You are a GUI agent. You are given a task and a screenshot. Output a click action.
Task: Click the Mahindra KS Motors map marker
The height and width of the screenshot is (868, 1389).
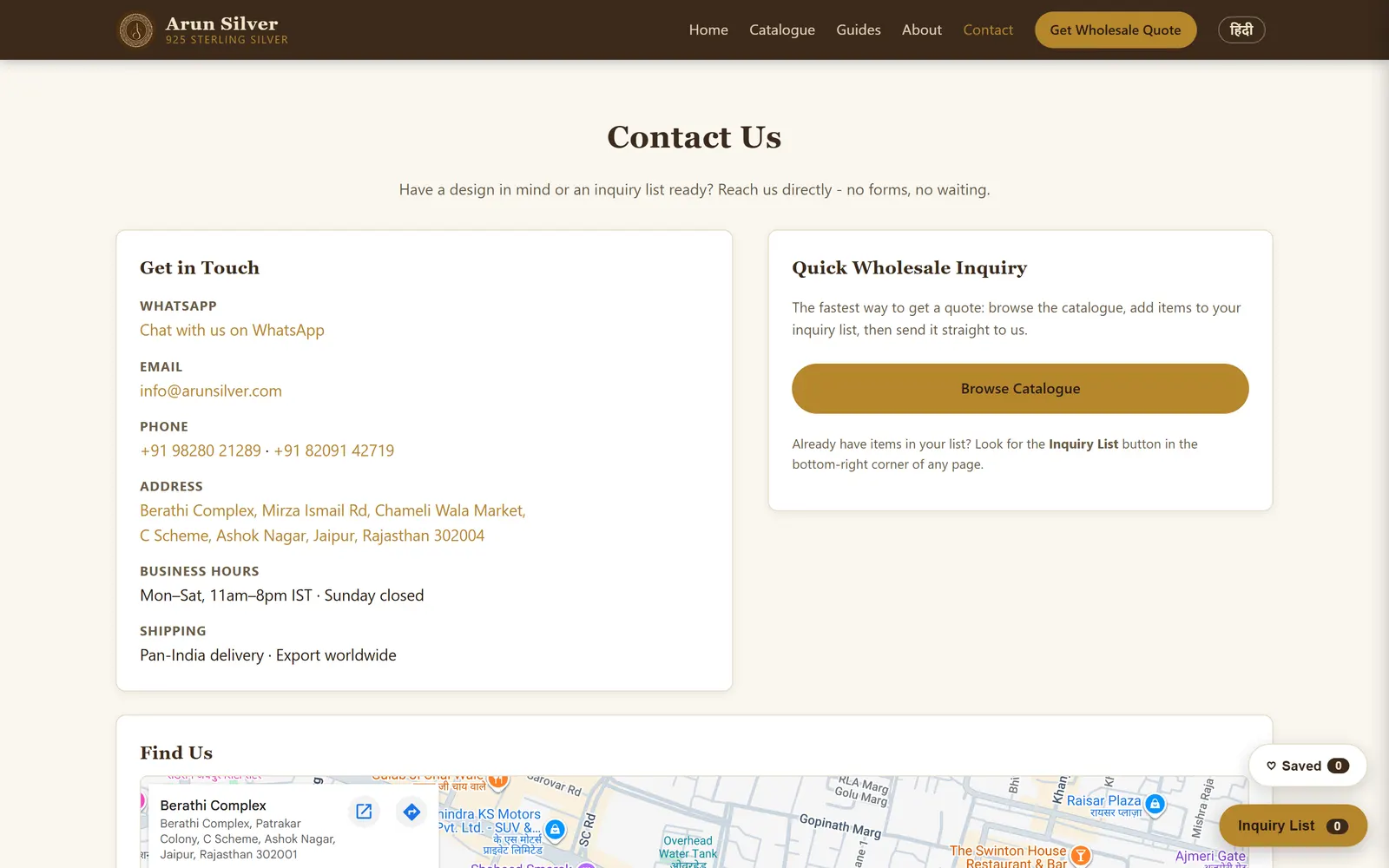(x=556, y=829)
